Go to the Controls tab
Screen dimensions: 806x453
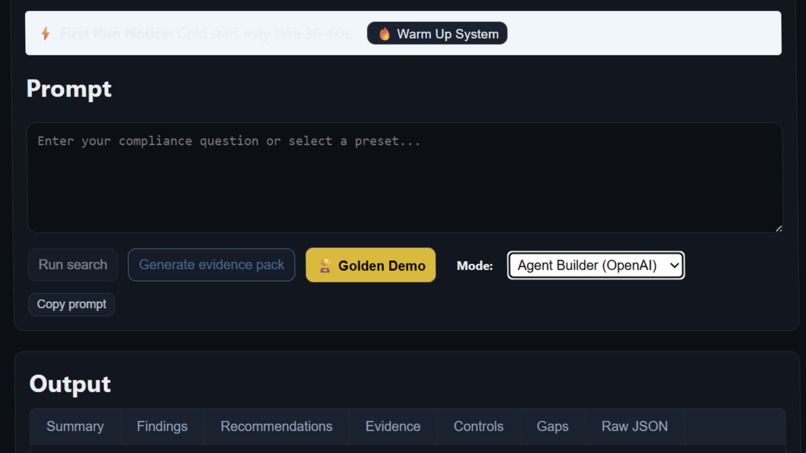478,426
